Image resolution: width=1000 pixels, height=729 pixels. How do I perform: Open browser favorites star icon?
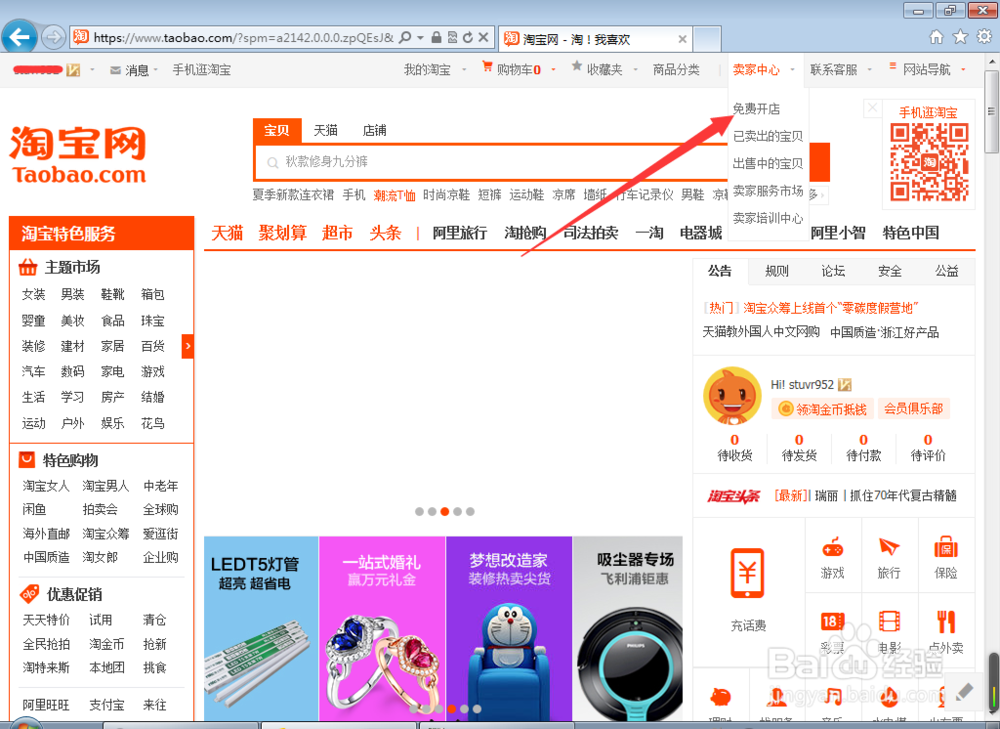pos(960,37)
